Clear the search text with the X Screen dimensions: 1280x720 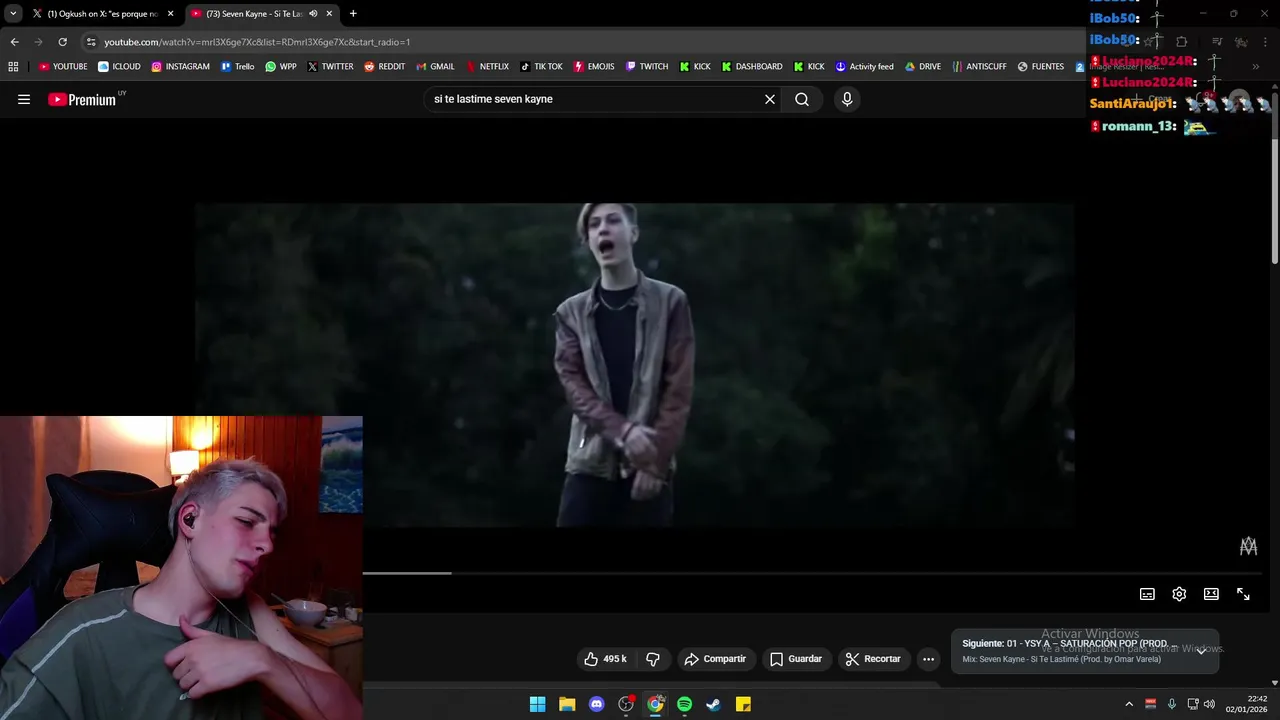pyautogui.click(x=770, y=99)
